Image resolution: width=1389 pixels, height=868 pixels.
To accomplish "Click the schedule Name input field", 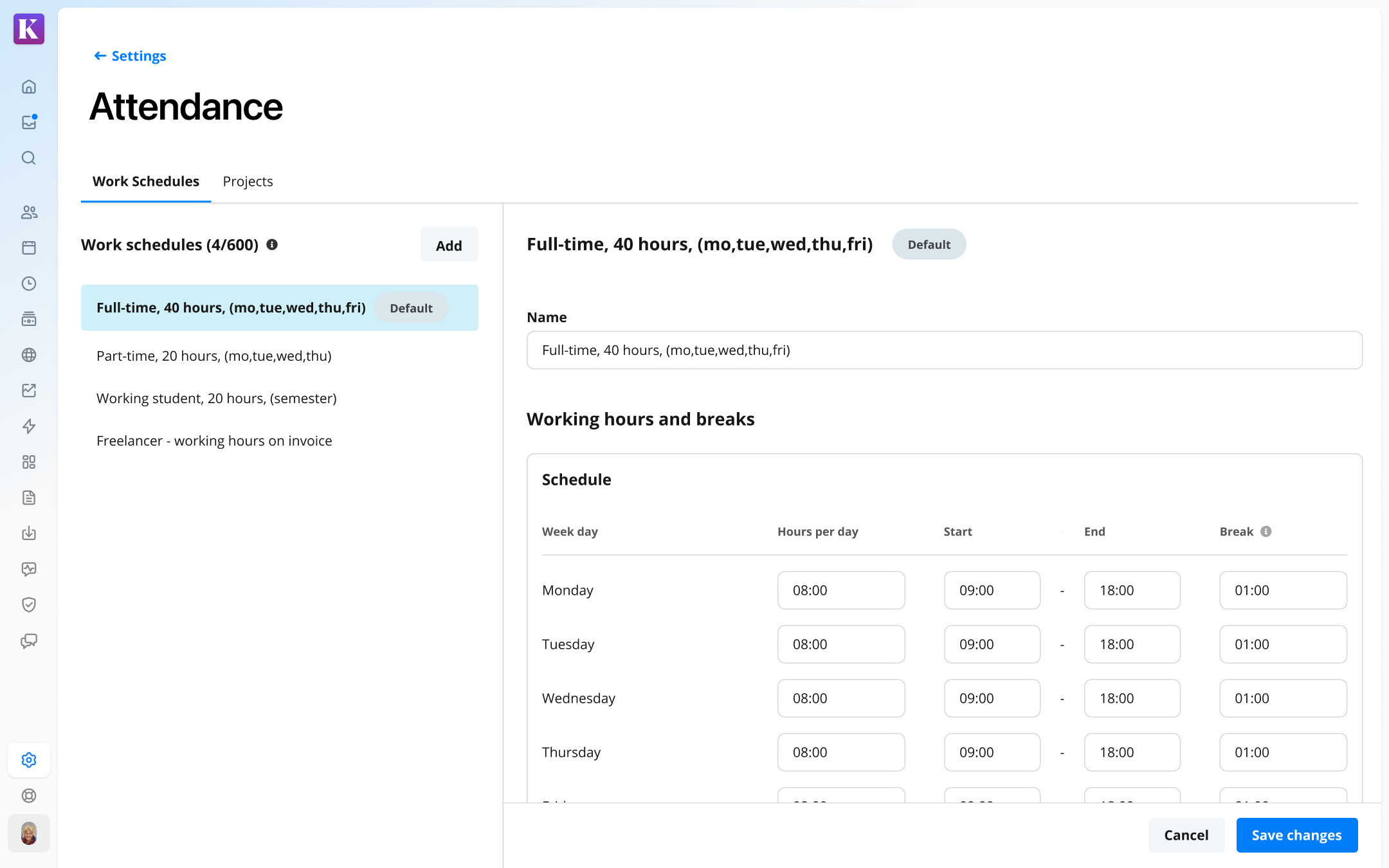I will point(944,350).
